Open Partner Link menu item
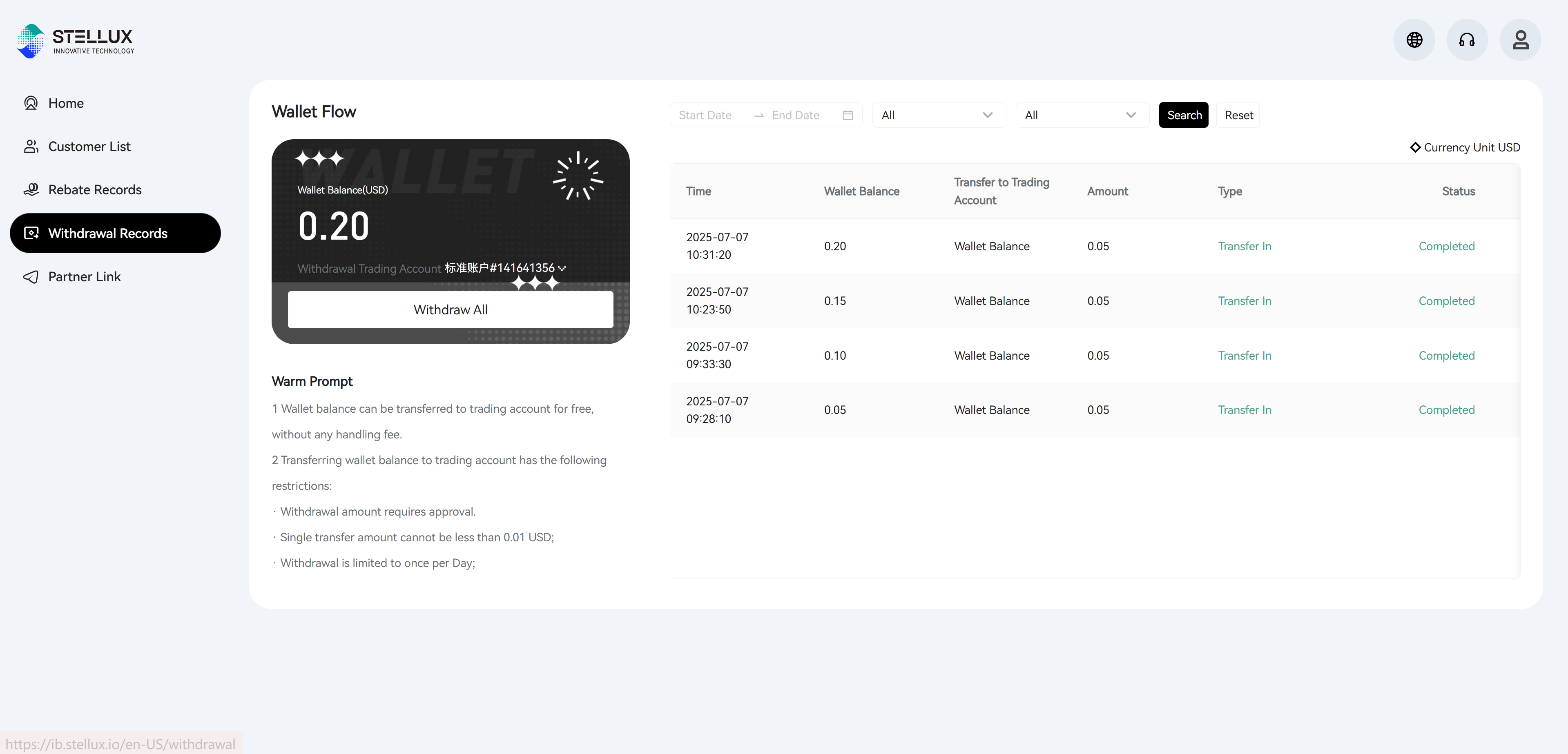The width and height of the screenshot is (1568, 754). click(115, 277)
